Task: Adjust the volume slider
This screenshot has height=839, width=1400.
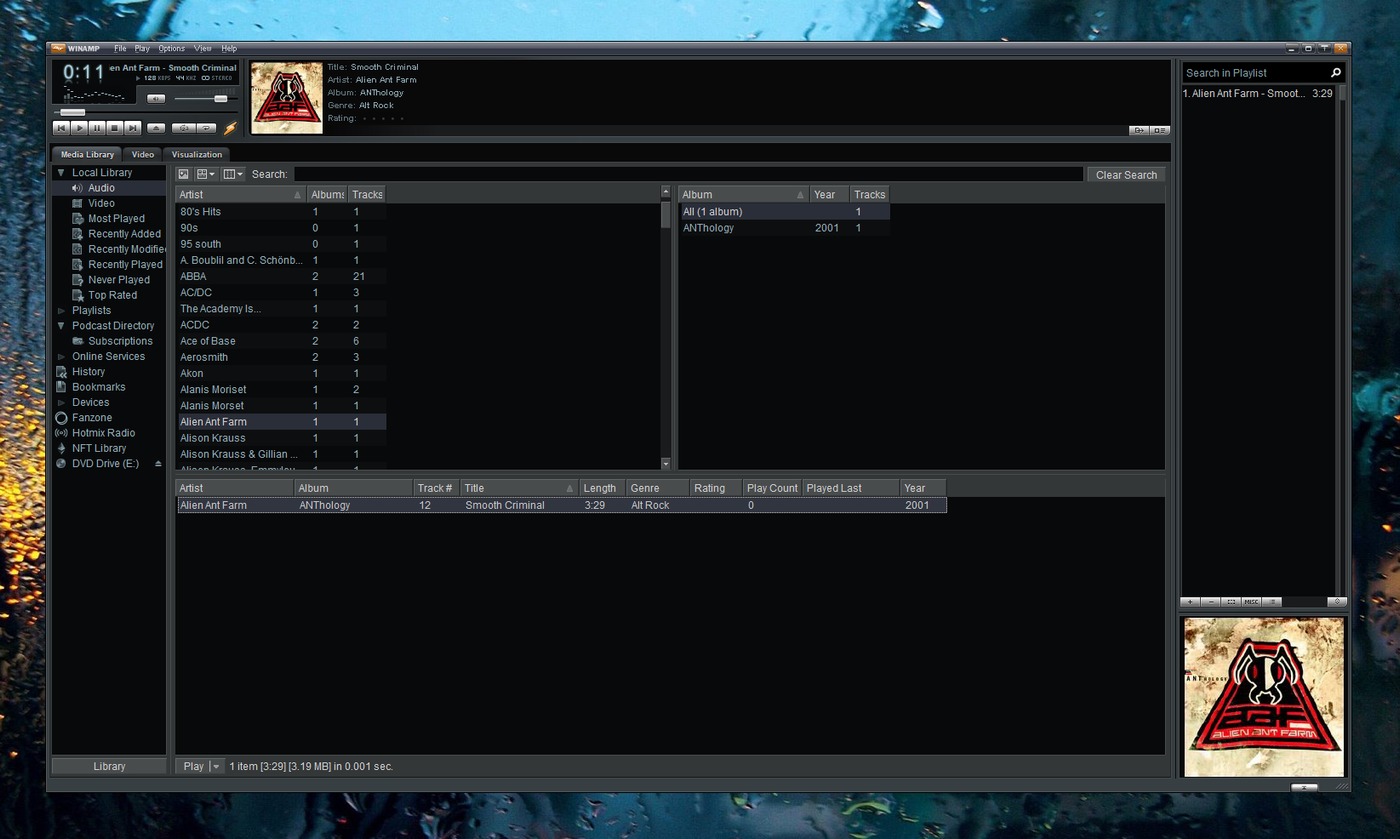Action: coord(205,98)
